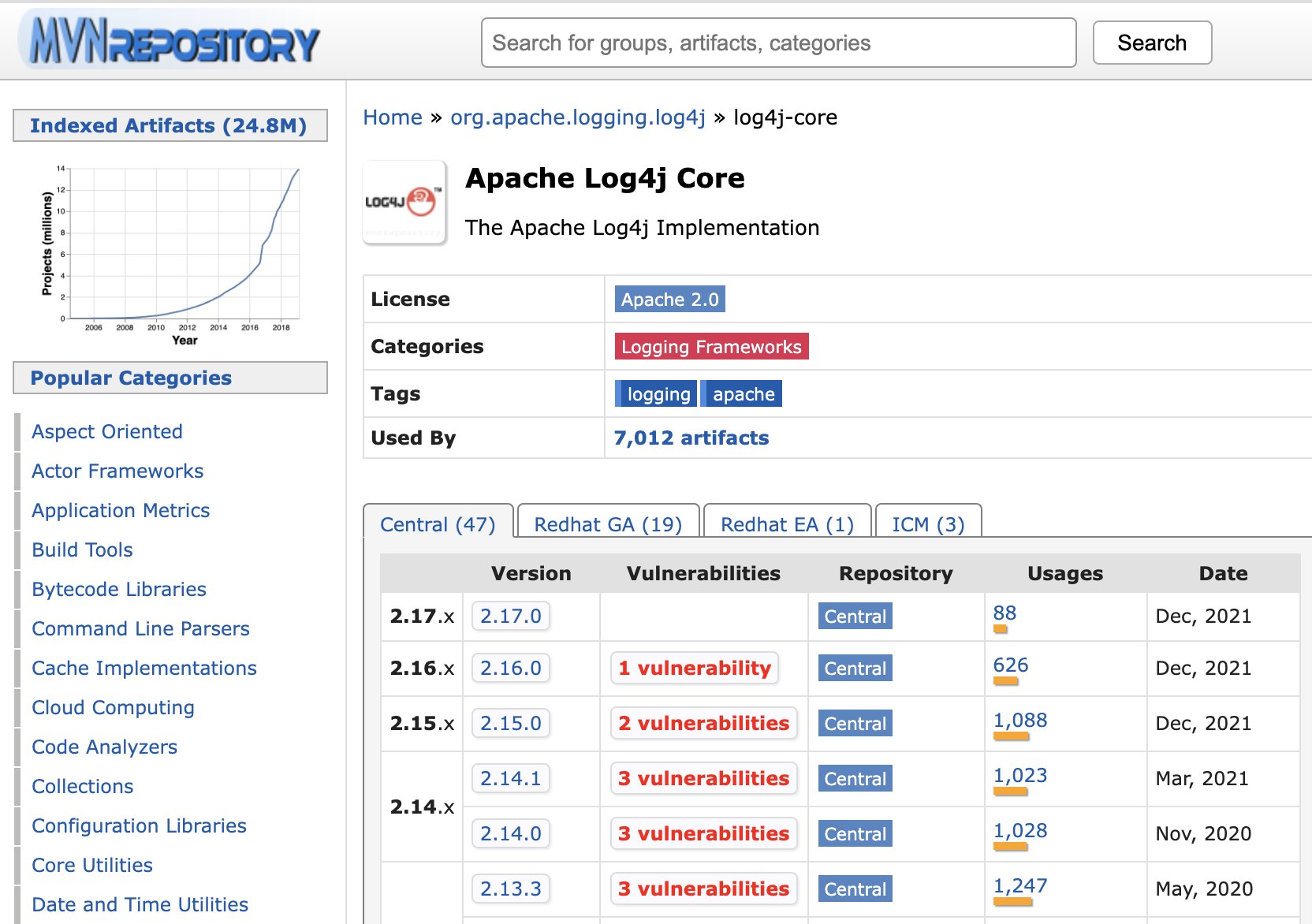The image size is (1312, 924).
Task: View 3 vulnerabilities for version 2.14.1
Action: [x=703, y=779]
